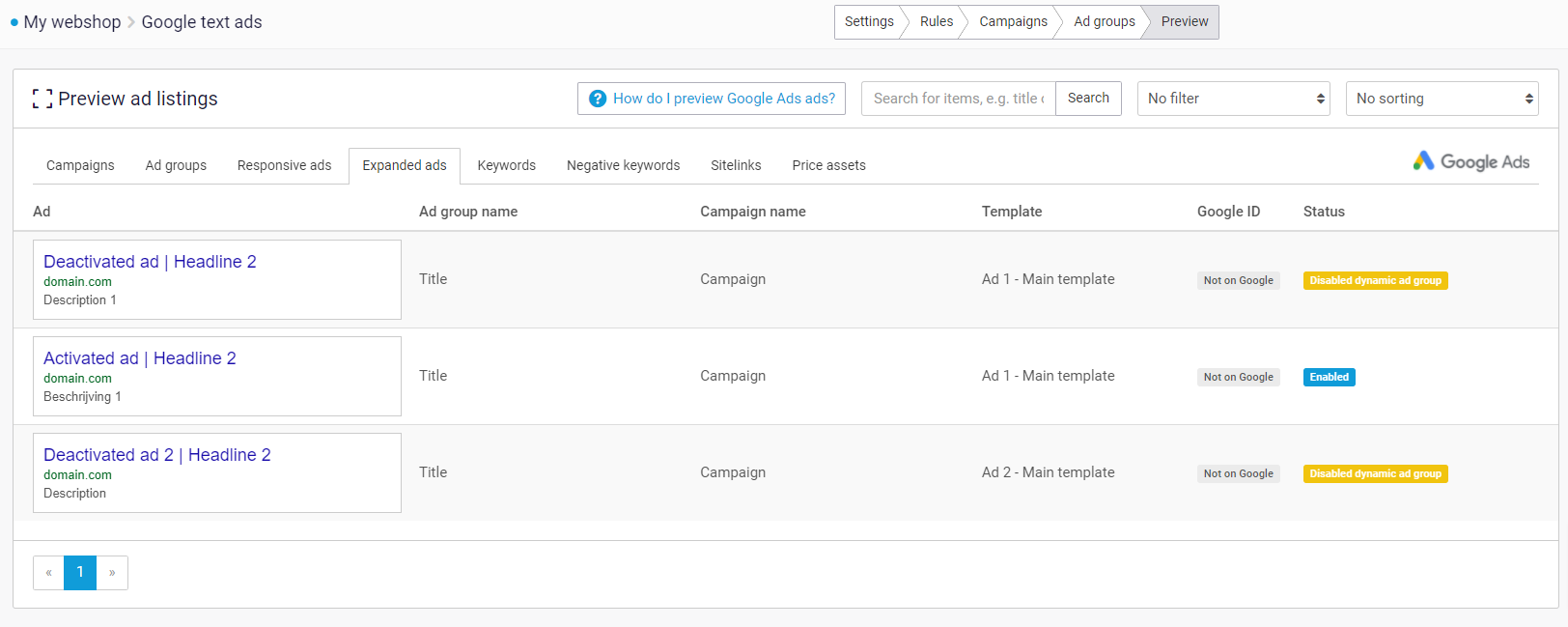Go to the next page arrow

112,573
